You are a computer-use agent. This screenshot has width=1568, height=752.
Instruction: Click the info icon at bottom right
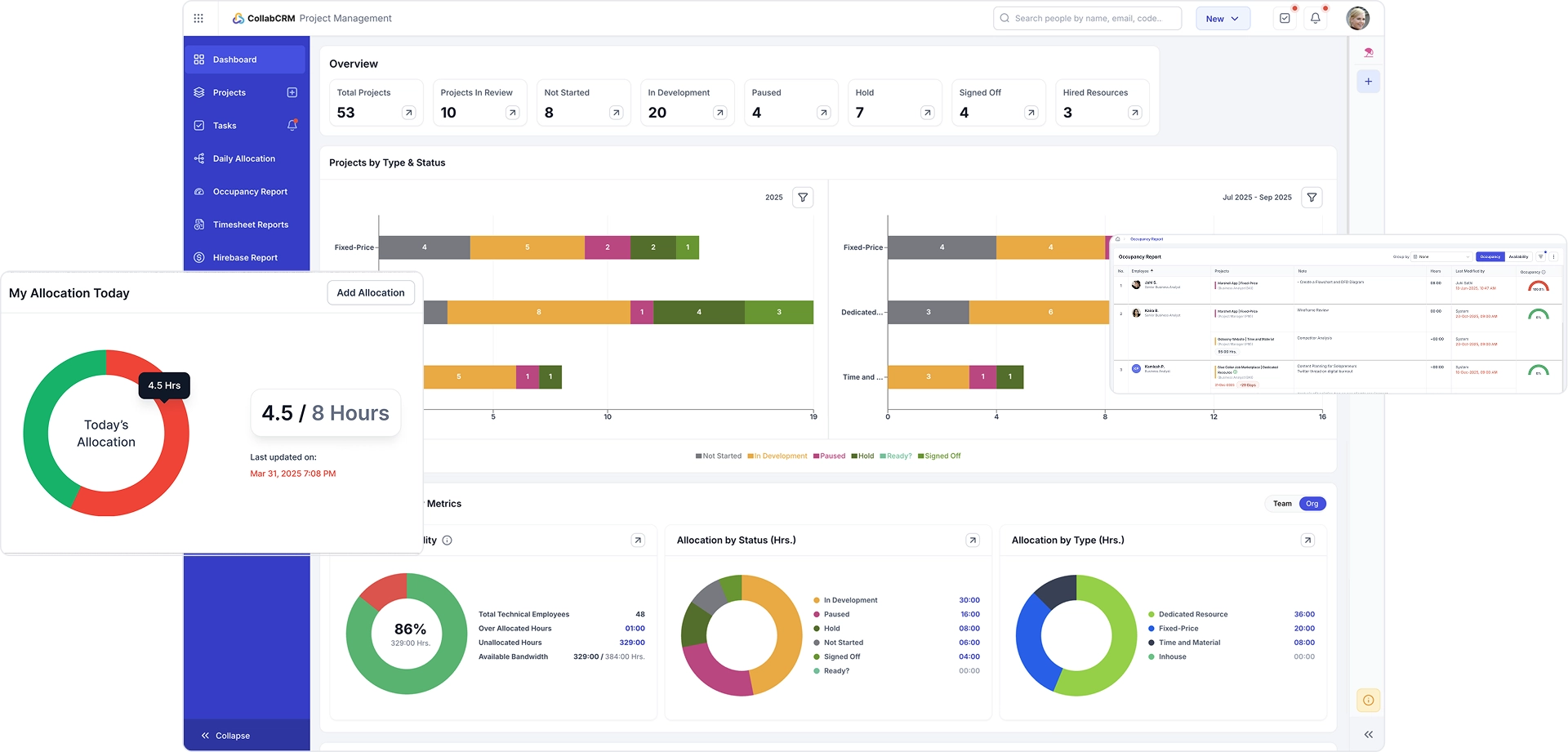click(1368, 700)
